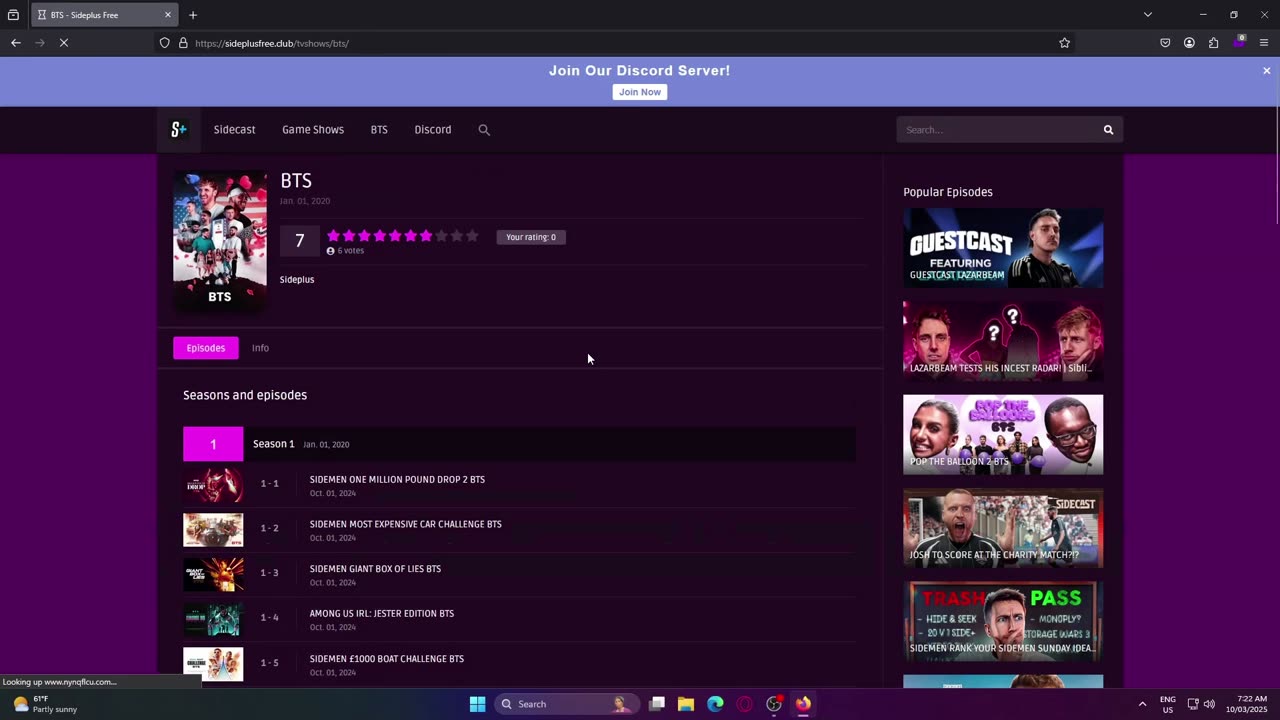Open Task View on taskbar

point(657,704)
